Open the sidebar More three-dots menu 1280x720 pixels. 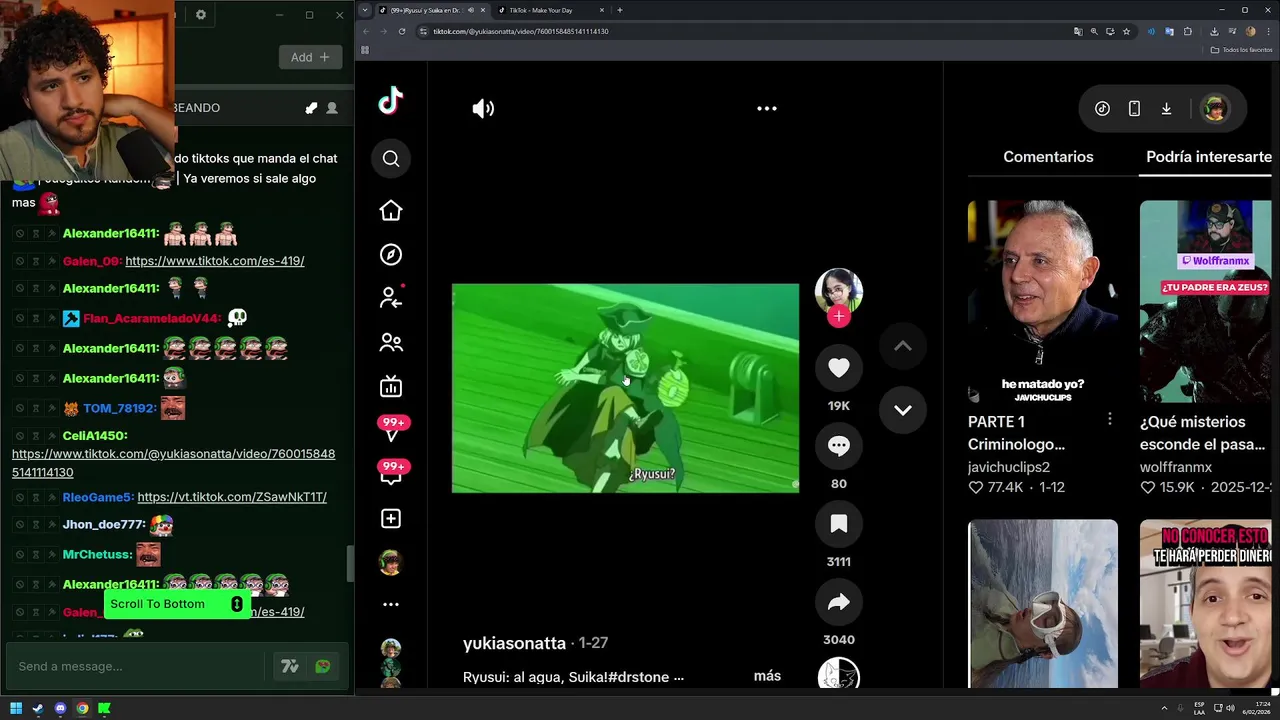(x=391, y=604)
